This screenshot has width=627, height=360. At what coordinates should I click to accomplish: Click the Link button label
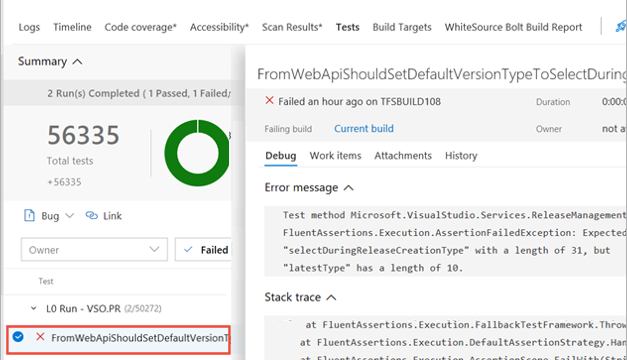[x=112, y=216]
